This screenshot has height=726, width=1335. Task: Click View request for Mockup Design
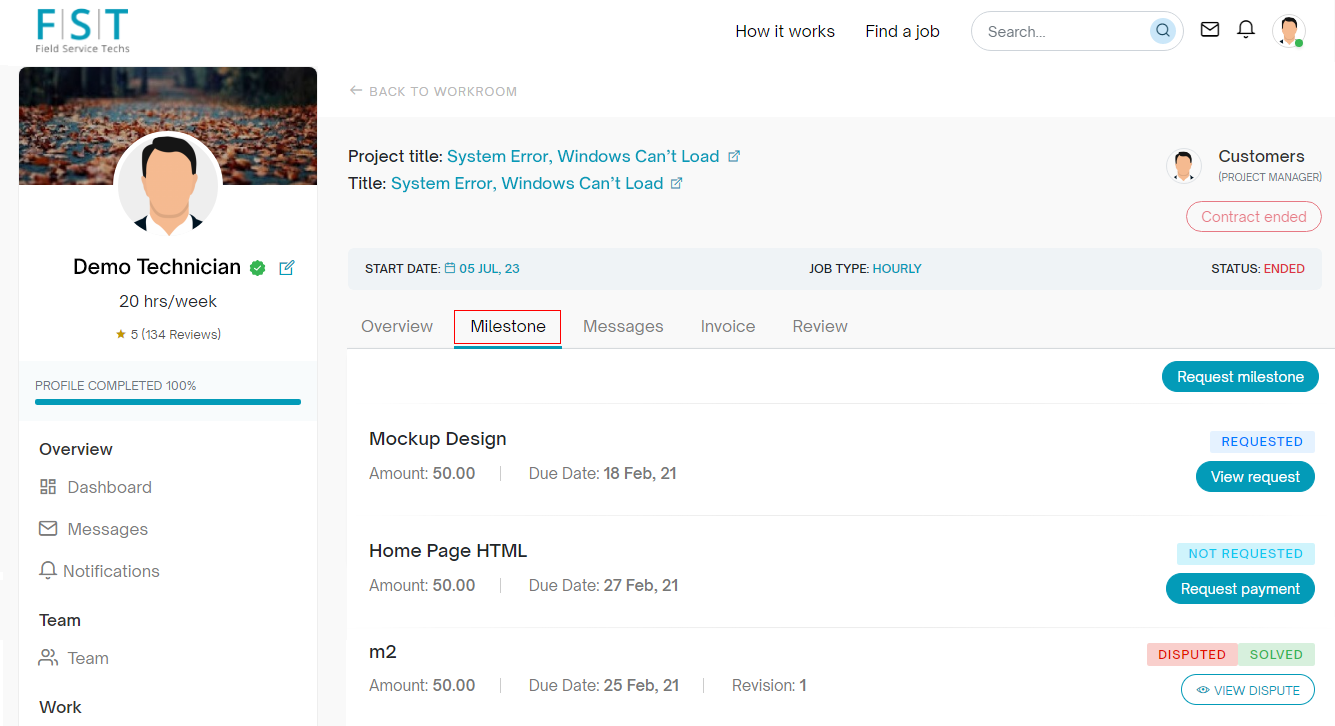click(1255, 477)
